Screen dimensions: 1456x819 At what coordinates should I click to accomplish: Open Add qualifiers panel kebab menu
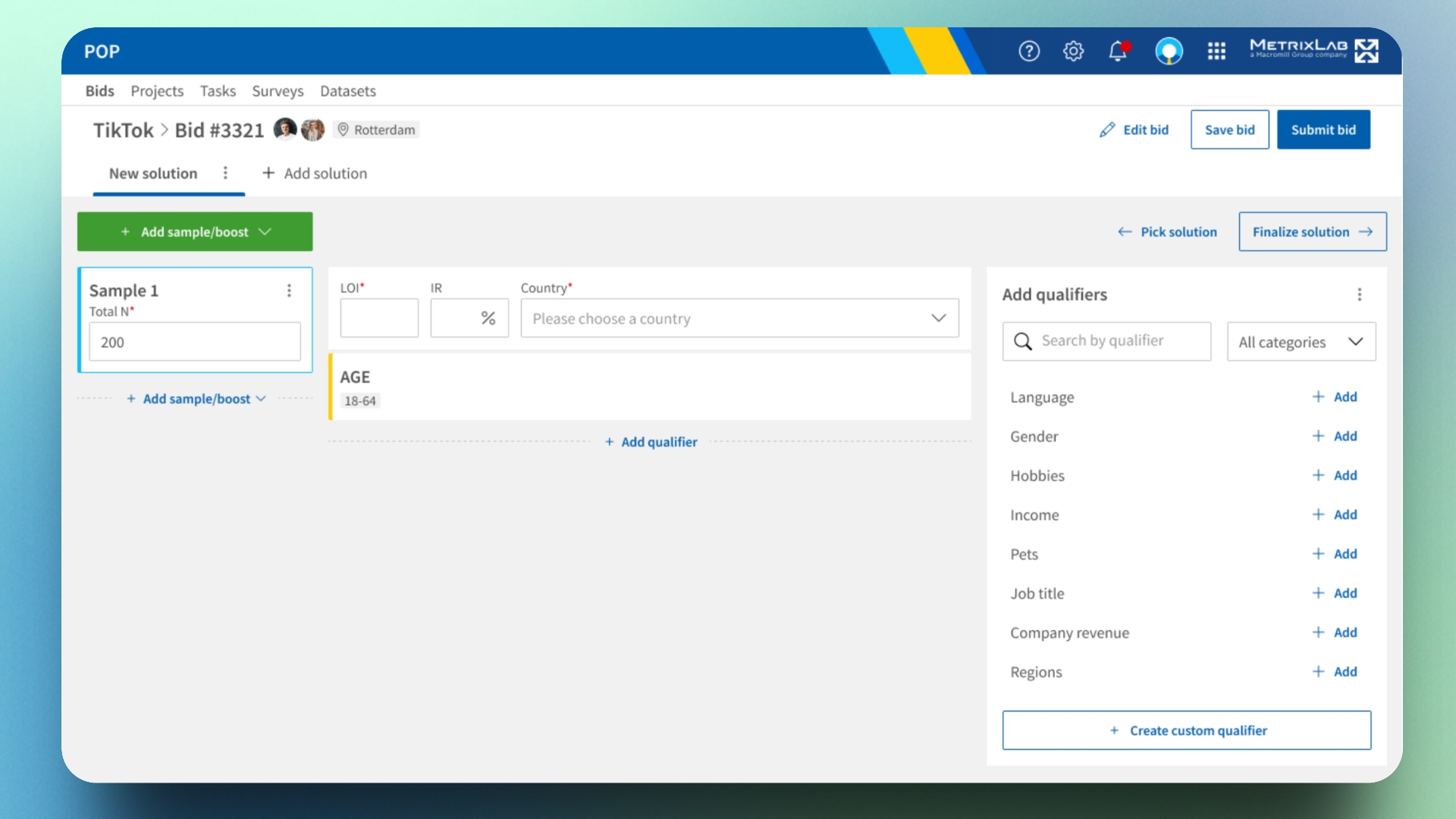[1359, 294]
